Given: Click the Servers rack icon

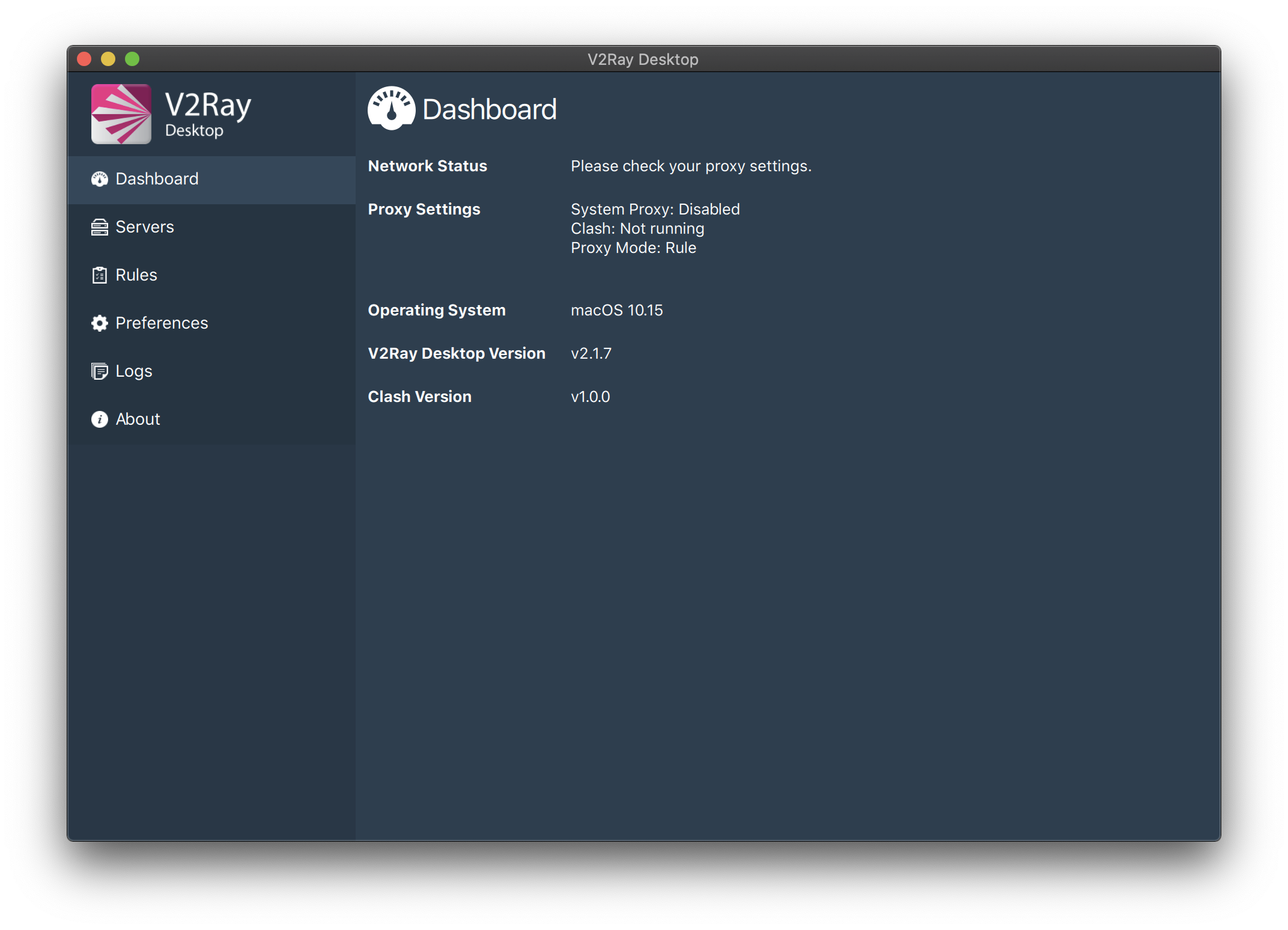Looking at the screenshot, I should coord(100,227).
